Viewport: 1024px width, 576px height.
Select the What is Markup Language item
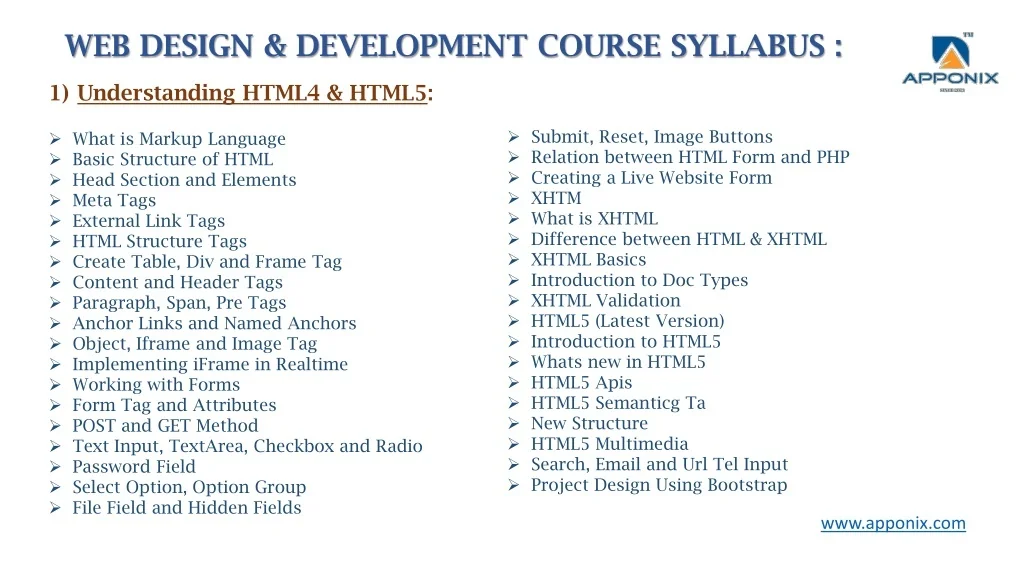click(179, 139)
